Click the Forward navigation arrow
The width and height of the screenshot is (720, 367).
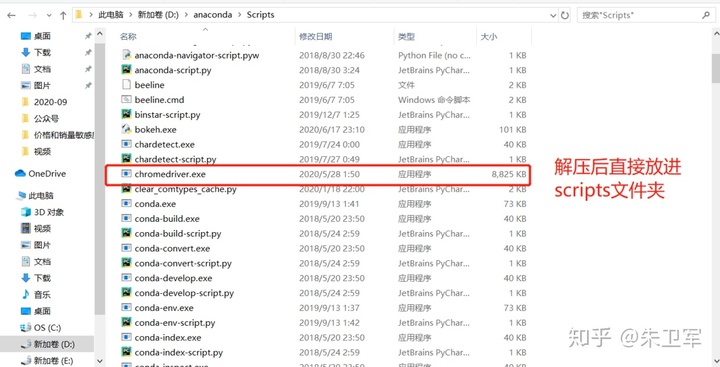[32, 15]
